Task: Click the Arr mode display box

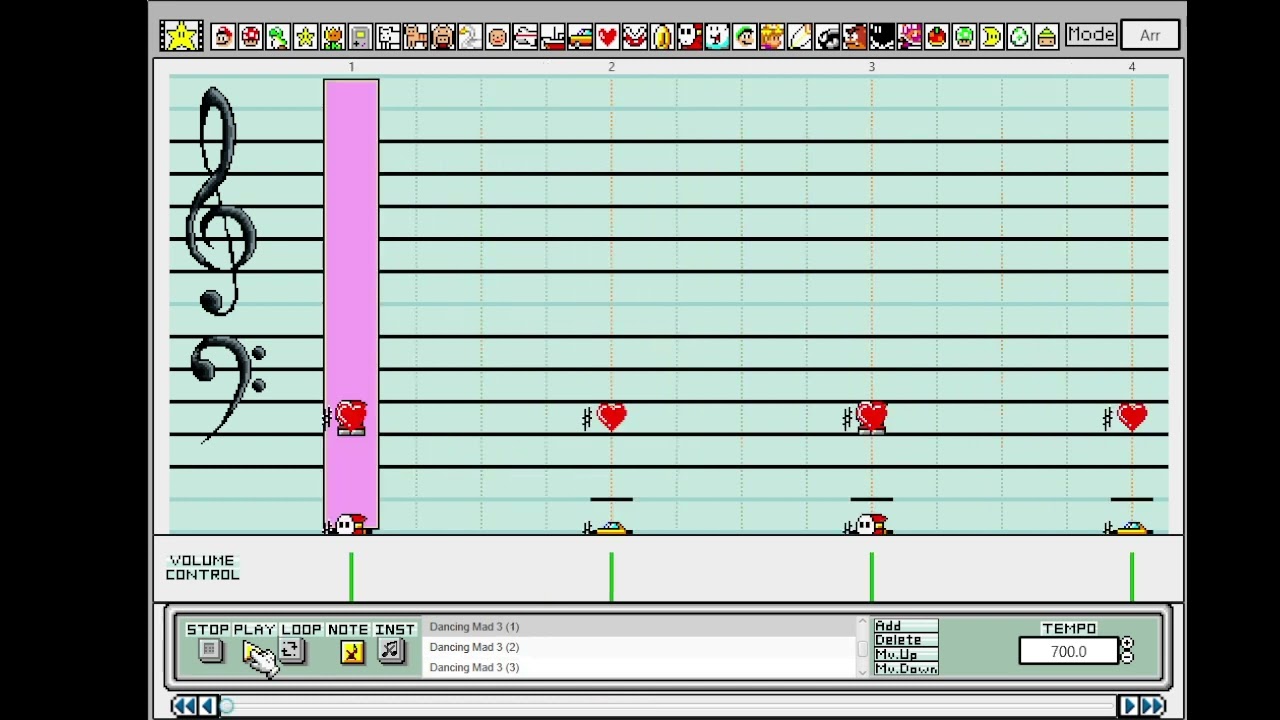Action: pyautogui.click(x=1150, y=35)
